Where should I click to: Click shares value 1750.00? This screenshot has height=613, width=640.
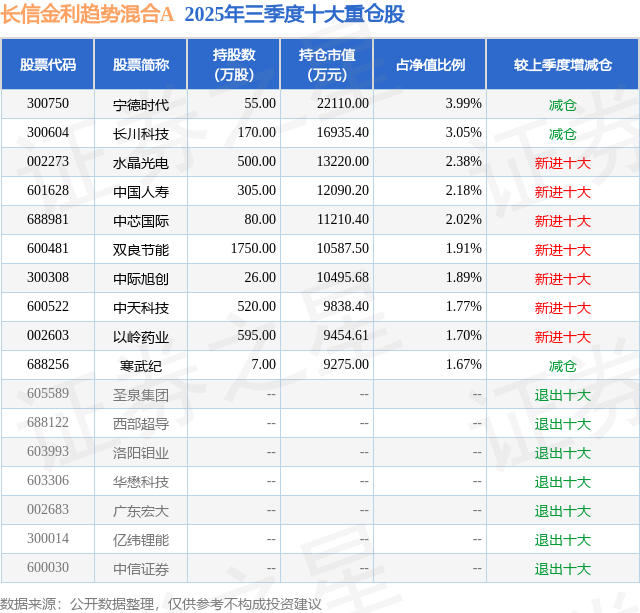(x=253, y=249)
